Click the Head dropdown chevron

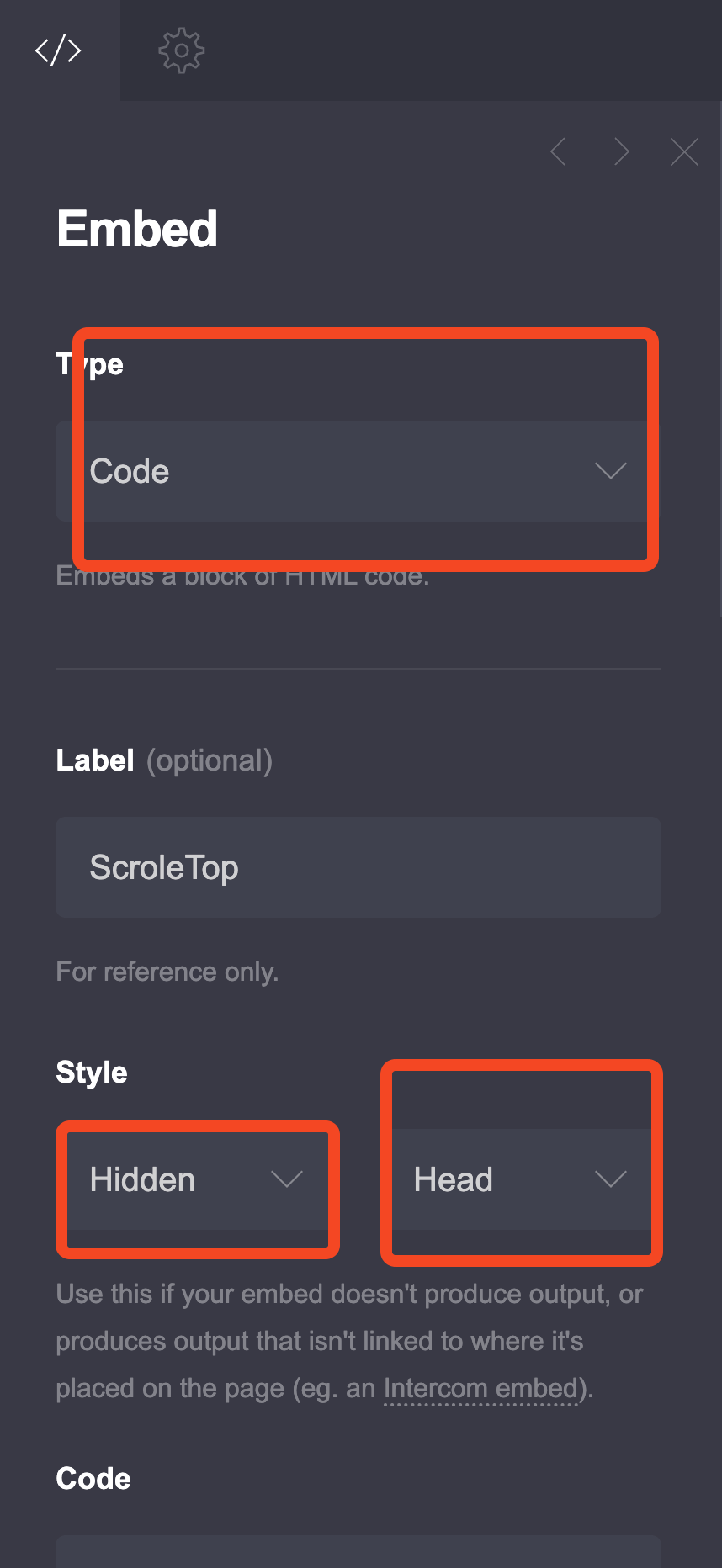point(611,1179)
